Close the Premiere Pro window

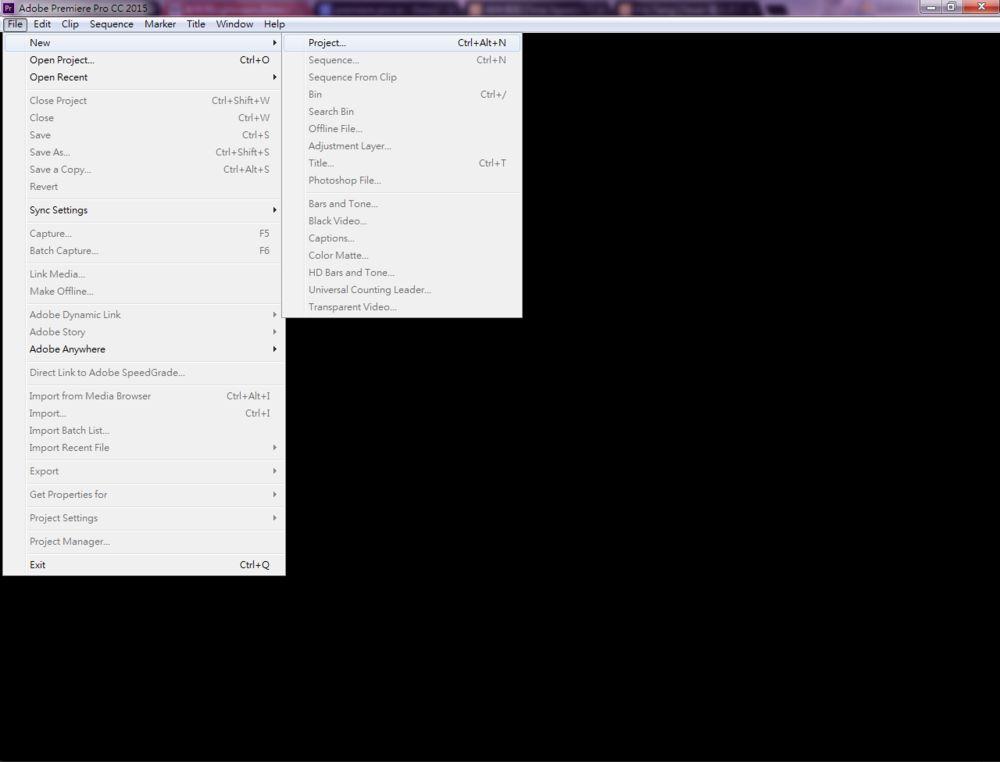click(x=981, y=6)
